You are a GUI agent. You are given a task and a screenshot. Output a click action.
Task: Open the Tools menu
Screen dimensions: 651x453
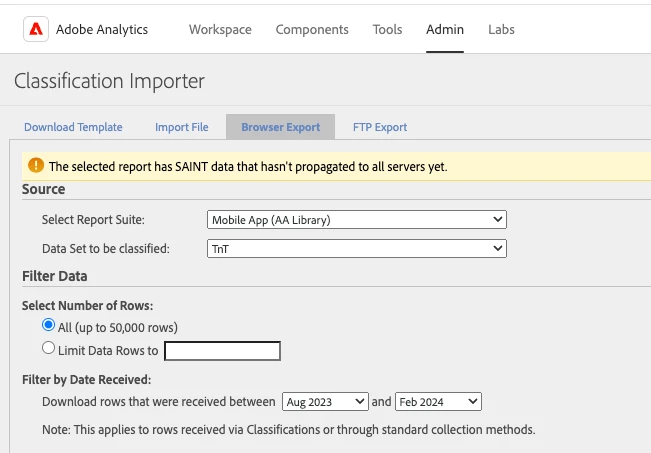coord(387,29)
